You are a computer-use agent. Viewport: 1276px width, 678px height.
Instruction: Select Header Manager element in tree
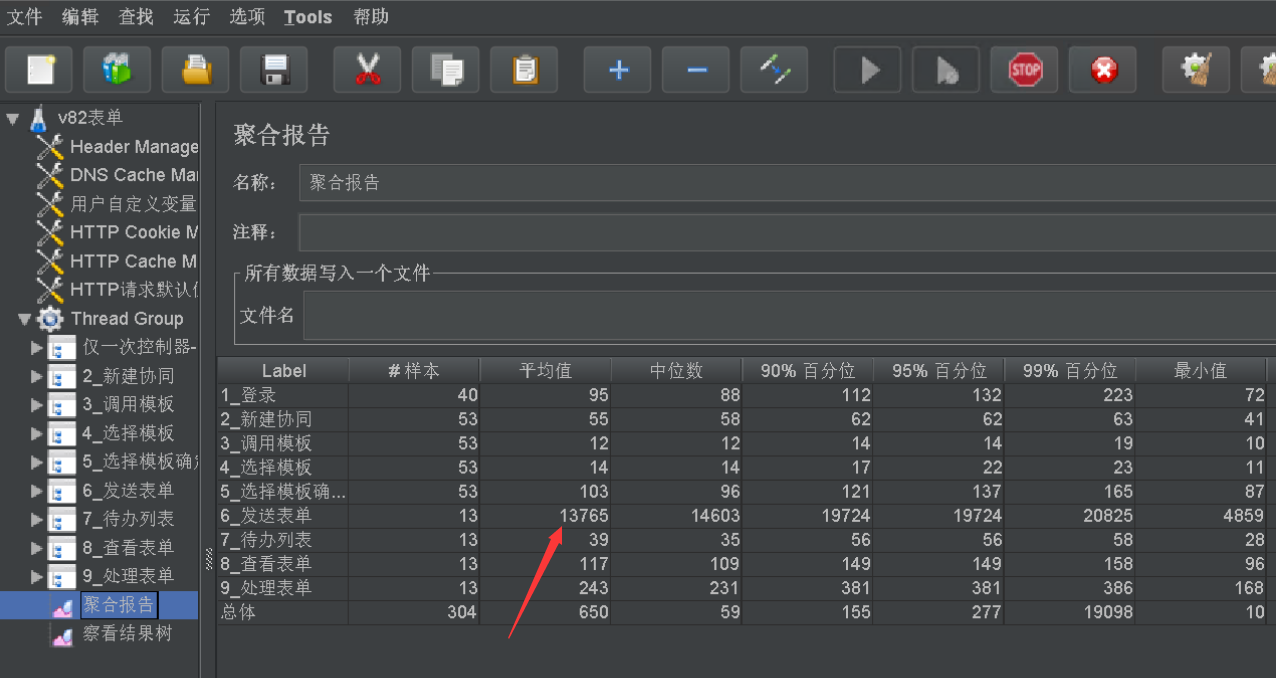pos(133,147)
